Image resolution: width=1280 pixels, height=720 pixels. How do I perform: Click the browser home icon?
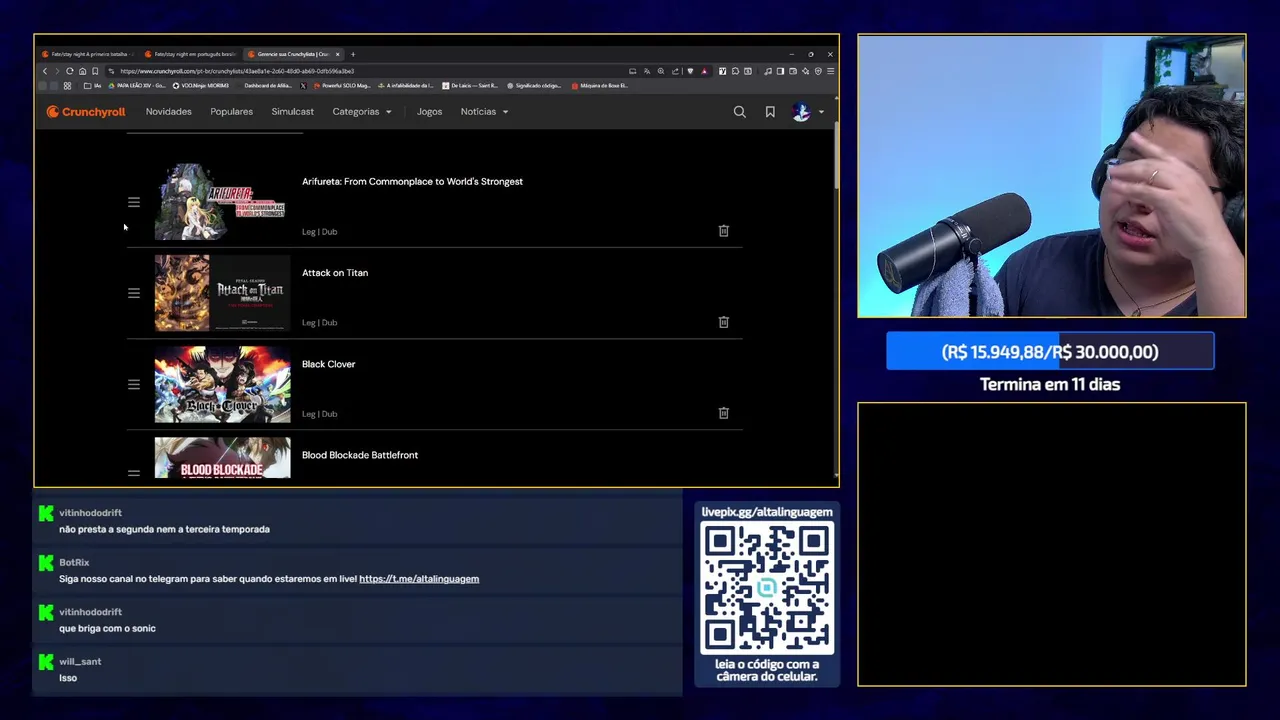(82, 71)
